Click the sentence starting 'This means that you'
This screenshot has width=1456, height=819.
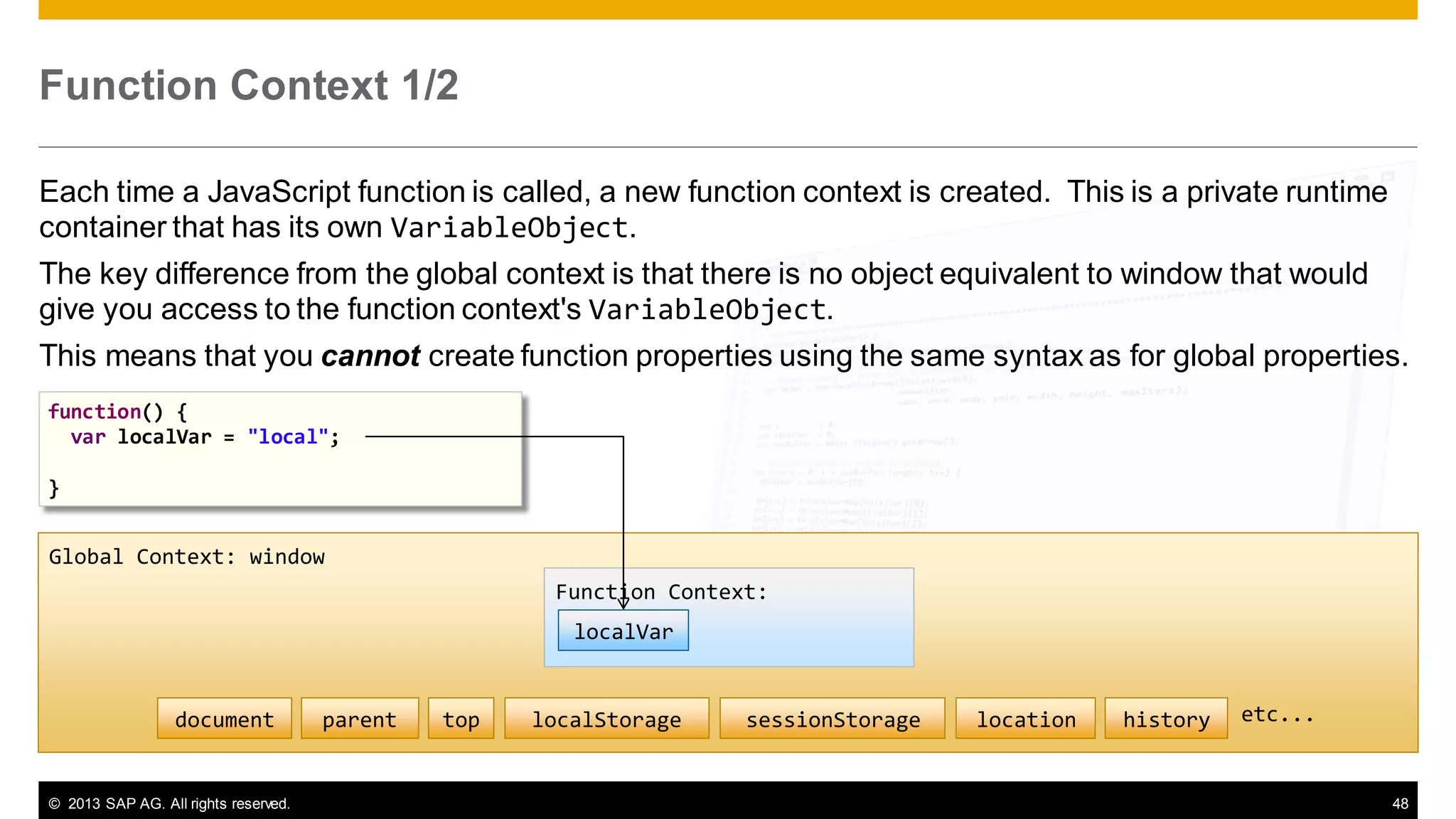(724, 355)
